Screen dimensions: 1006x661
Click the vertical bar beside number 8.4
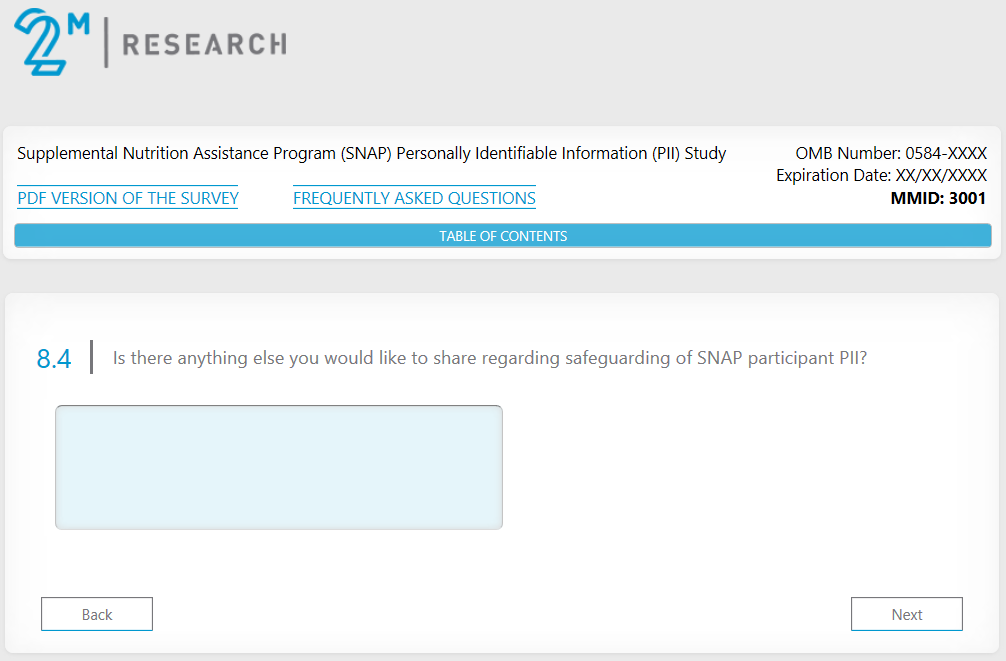[x=92, y=357]
